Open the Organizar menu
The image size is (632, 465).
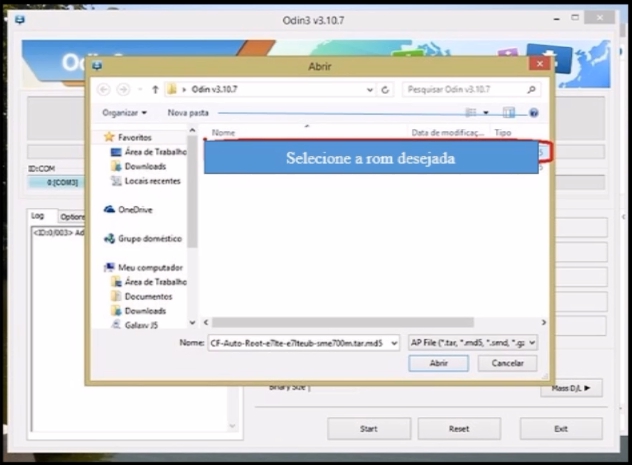(x=124, y=113)
